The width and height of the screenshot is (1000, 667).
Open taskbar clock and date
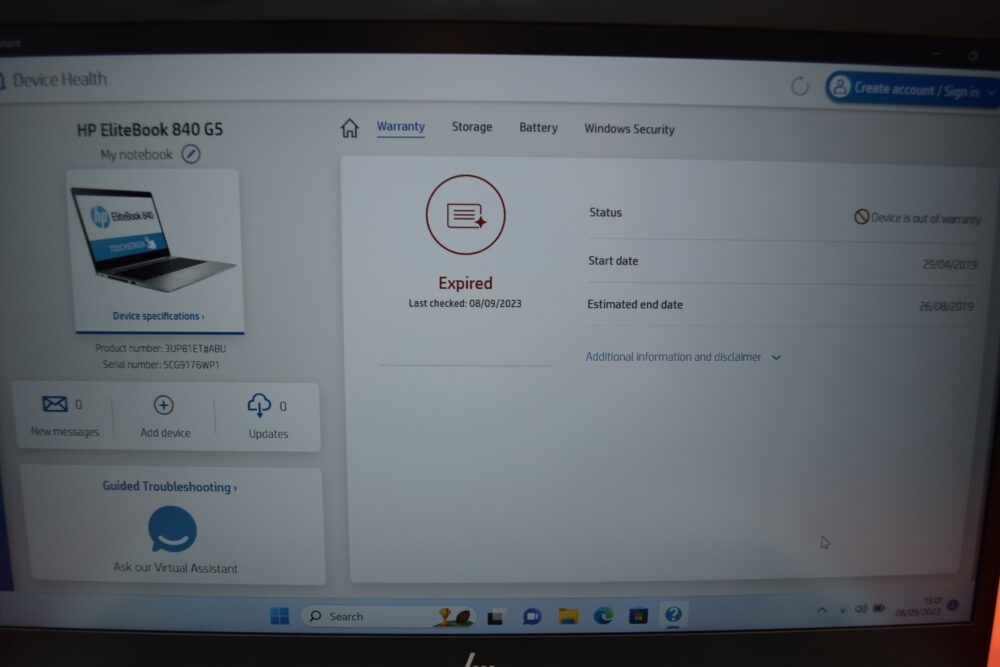coord(918,606)
